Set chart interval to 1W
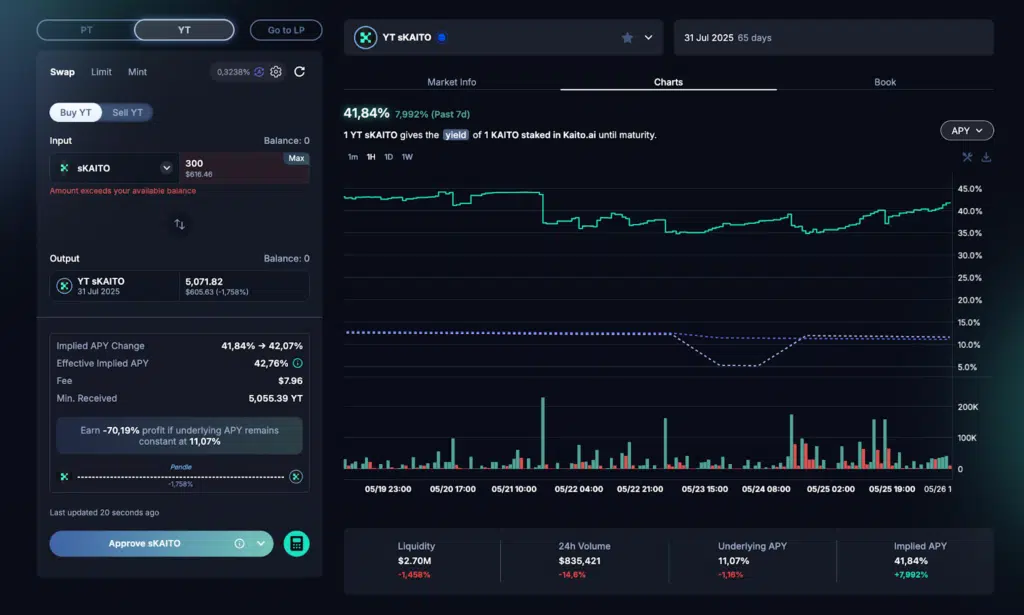 point(408,157)
